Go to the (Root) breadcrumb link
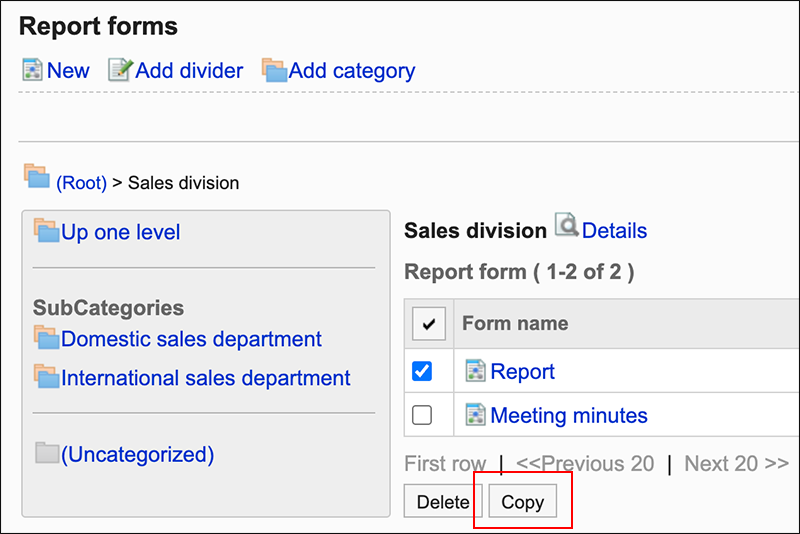Viewport: 800px width, 534px height. coord(82,183)
